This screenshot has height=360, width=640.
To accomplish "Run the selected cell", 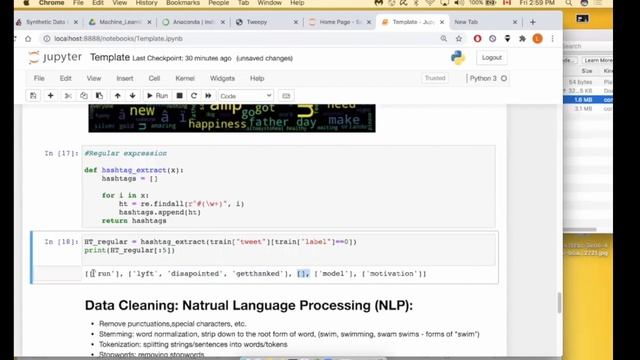I will coord(157,96).
